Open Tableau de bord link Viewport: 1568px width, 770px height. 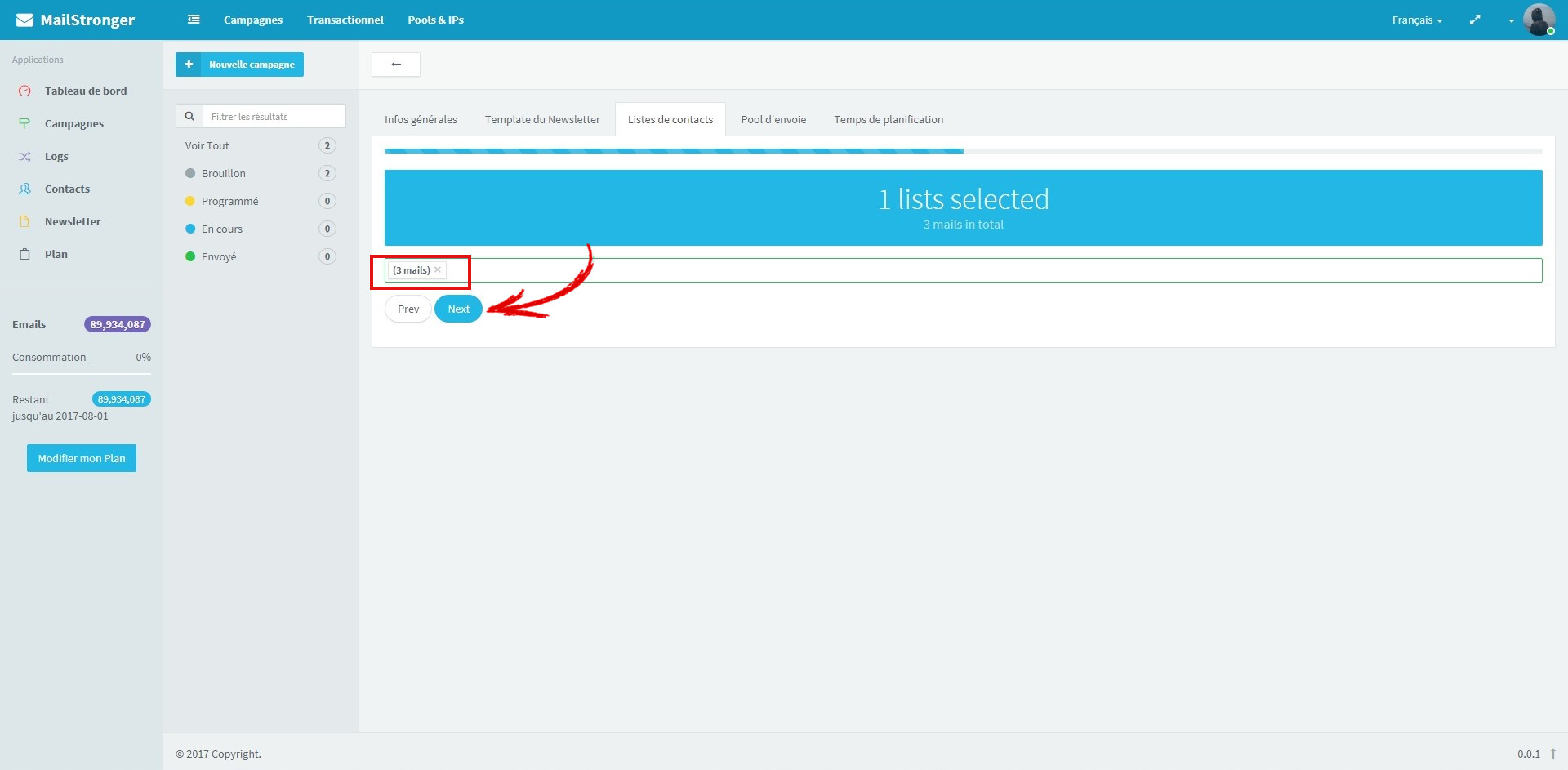(x=86, y=91)
